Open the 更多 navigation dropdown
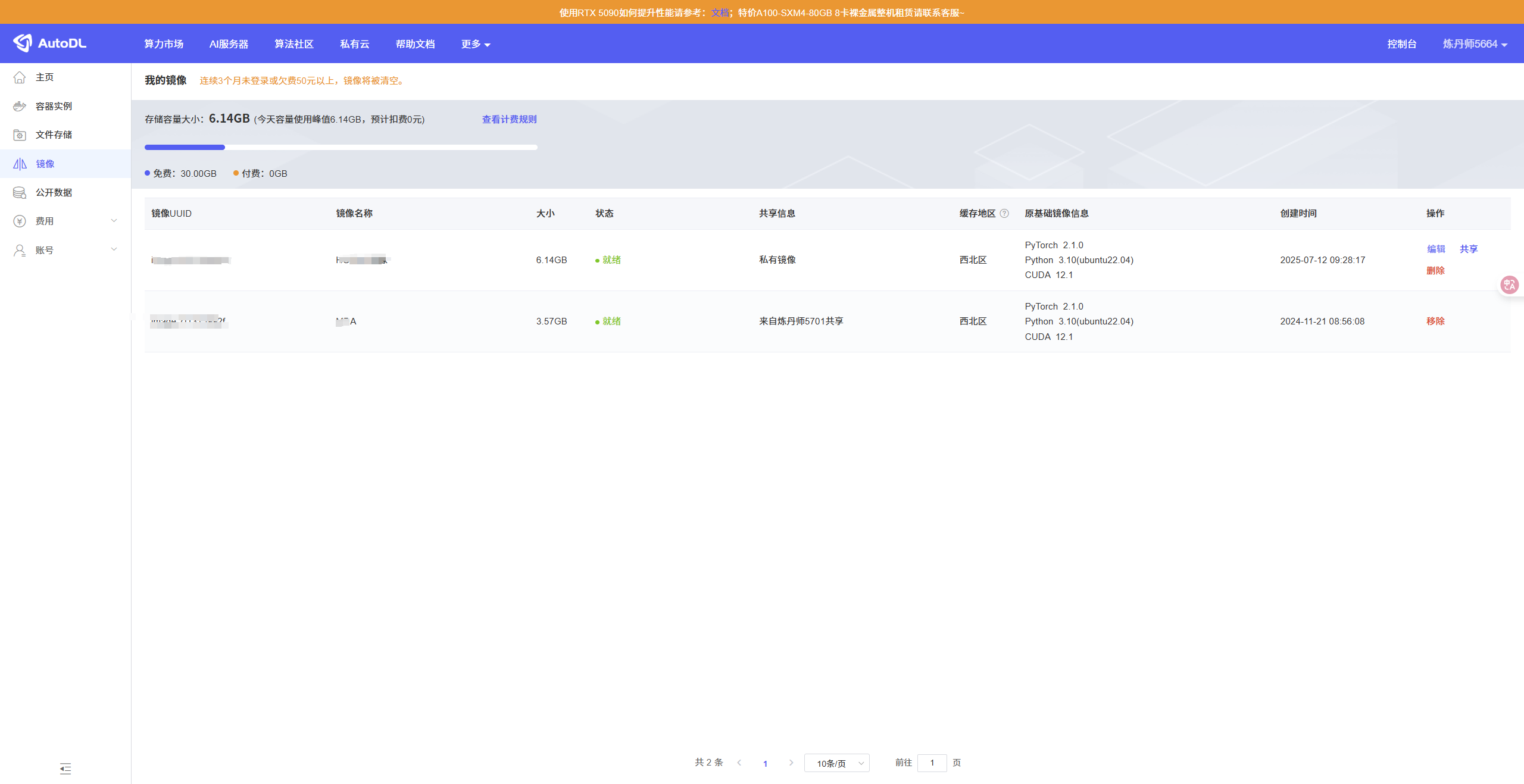 tap(475, 44)
